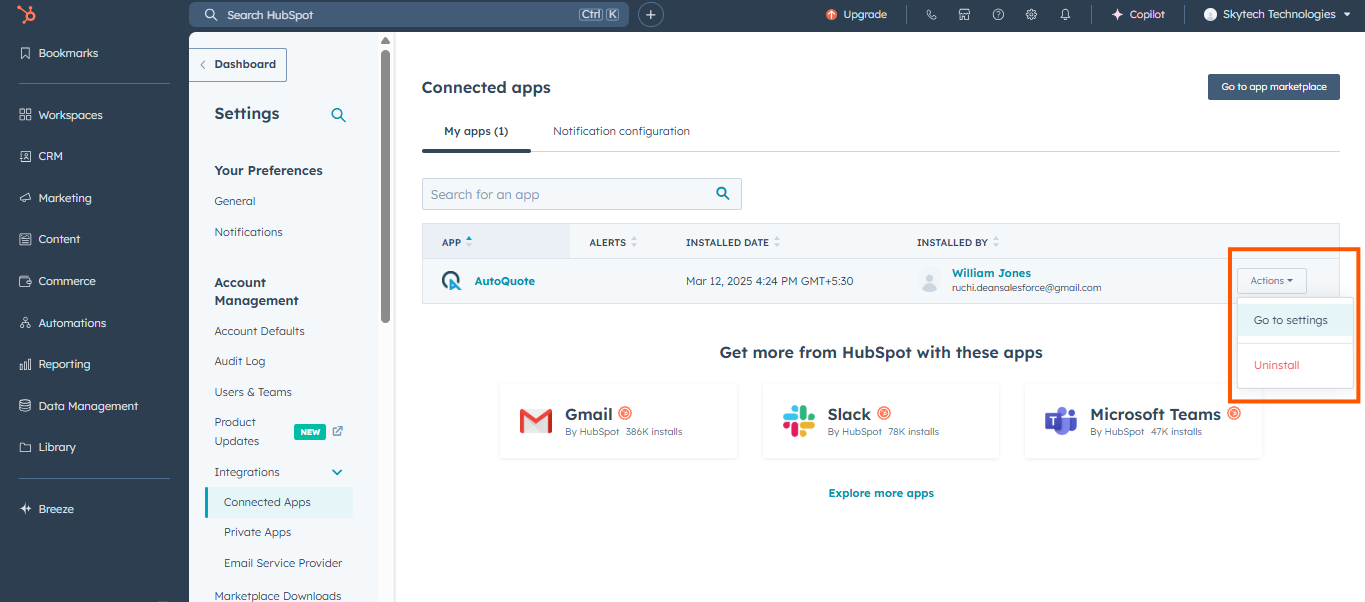This screenshot has width=1365, height=602.
Task: Choose Uninstall from the Actions menu
Action: (1276, 365)
